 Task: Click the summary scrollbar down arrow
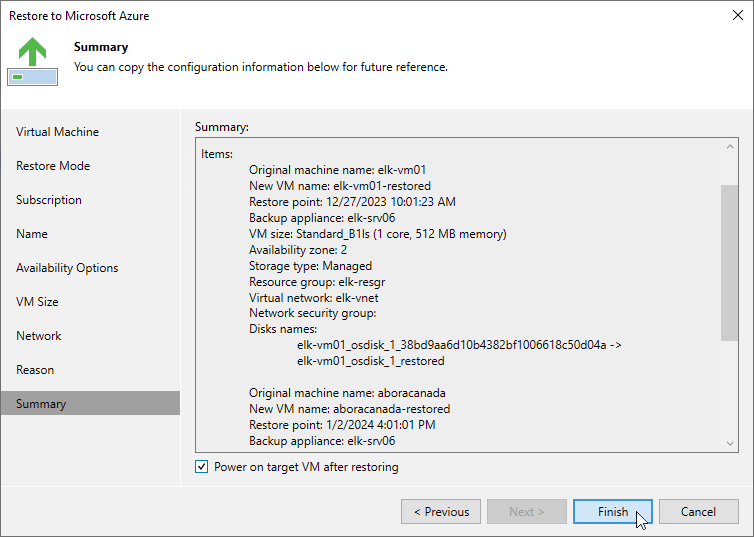pyautogui.click(x=730, y=443)
